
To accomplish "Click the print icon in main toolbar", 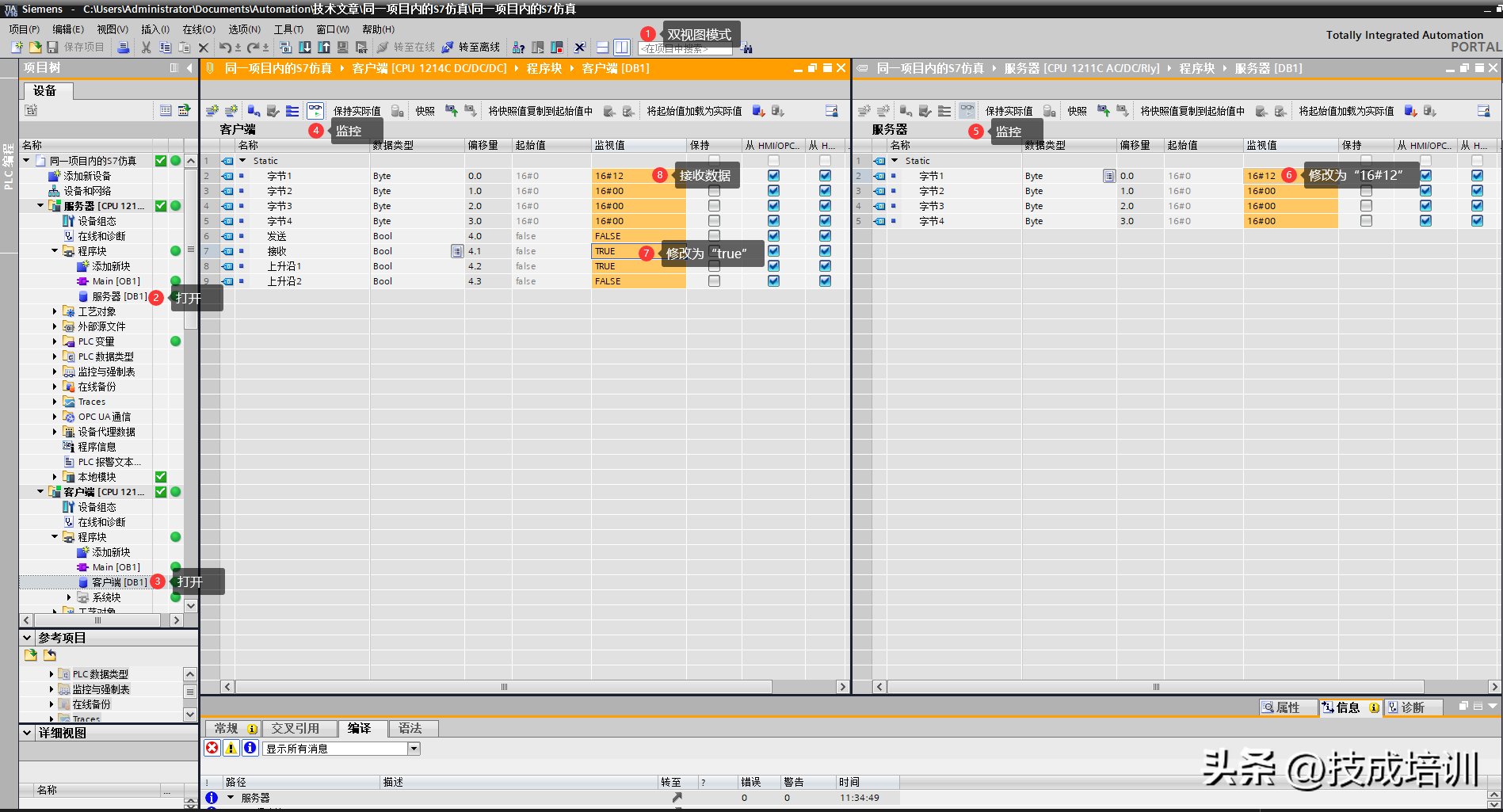I will coord(123,48).
